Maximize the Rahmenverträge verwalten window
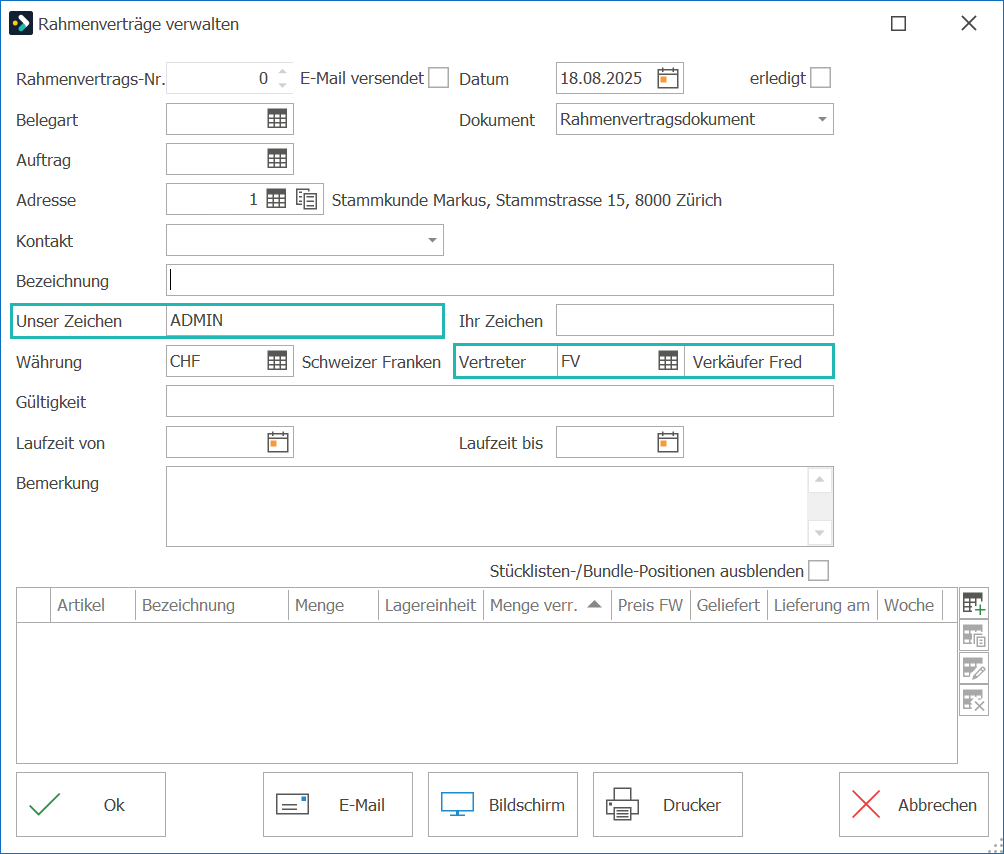 click(x=898, y=24)
